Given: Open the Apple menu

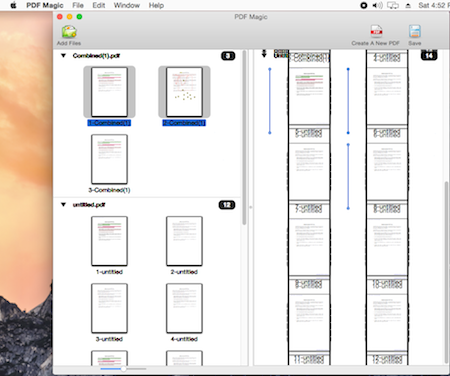Looking at the screenshot, I should 13,5.
